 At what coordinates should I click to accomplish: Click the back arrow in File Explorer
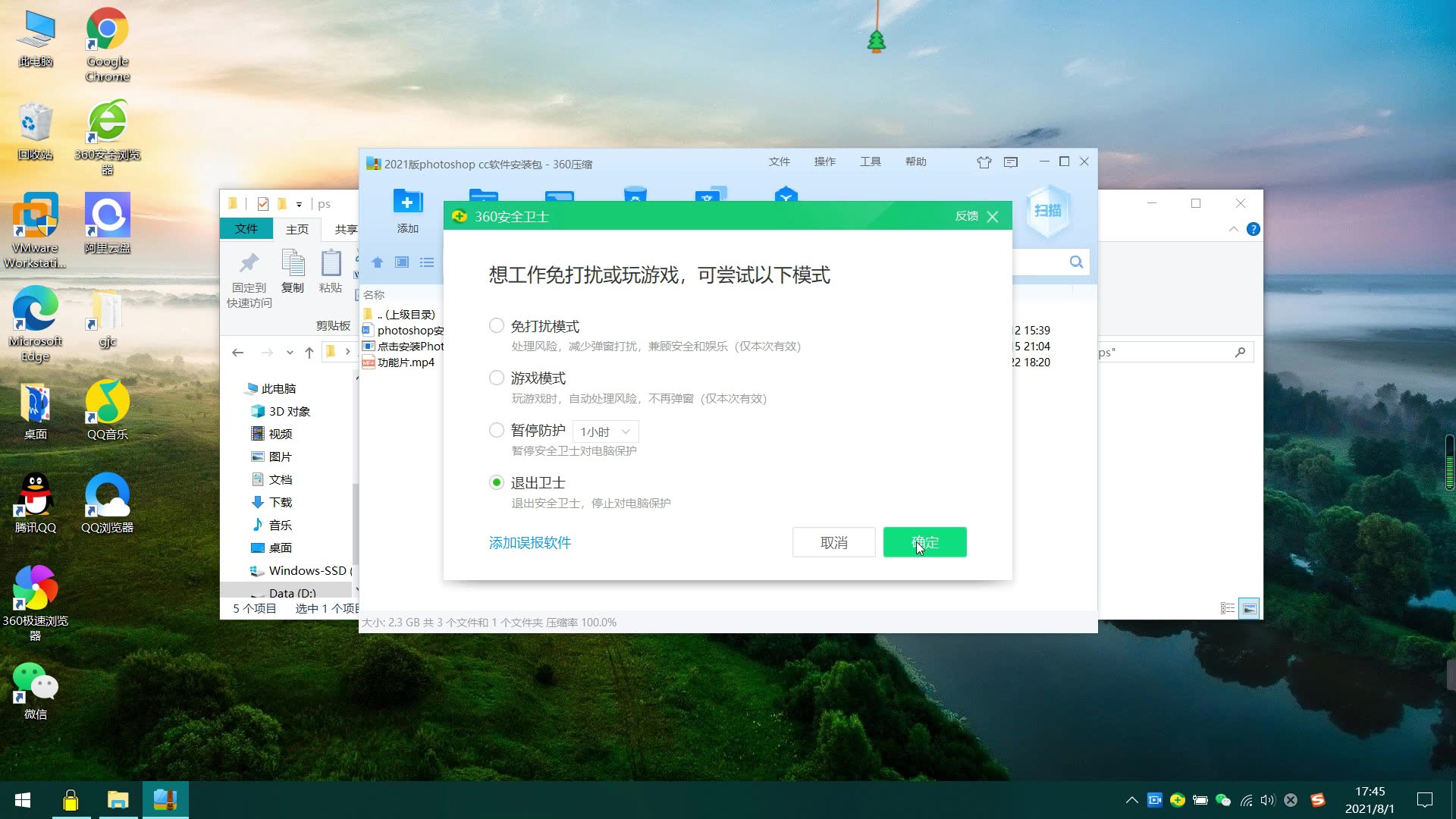tap(238, 352)
